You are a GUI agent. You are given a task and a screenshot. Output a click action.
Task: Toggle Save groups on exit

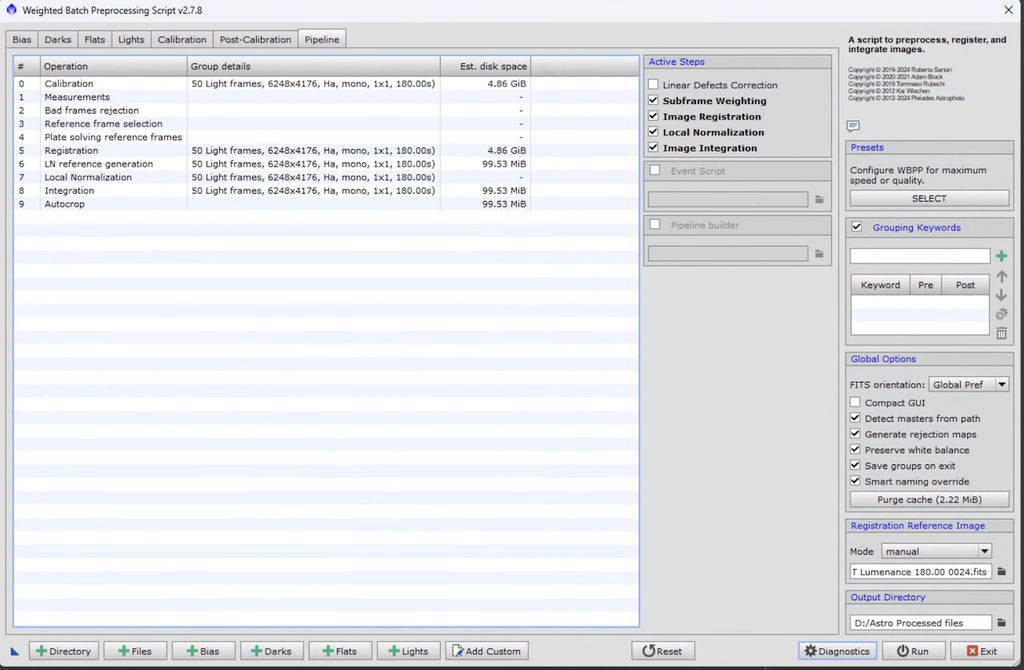tap(855, 465)
